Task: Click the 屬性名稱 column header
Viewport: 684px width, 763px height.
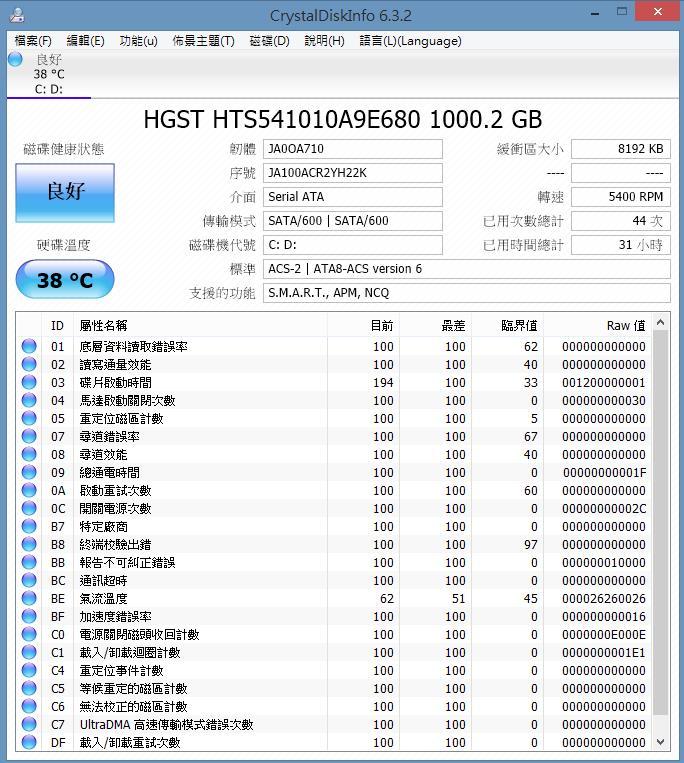Action: [200, 325]
